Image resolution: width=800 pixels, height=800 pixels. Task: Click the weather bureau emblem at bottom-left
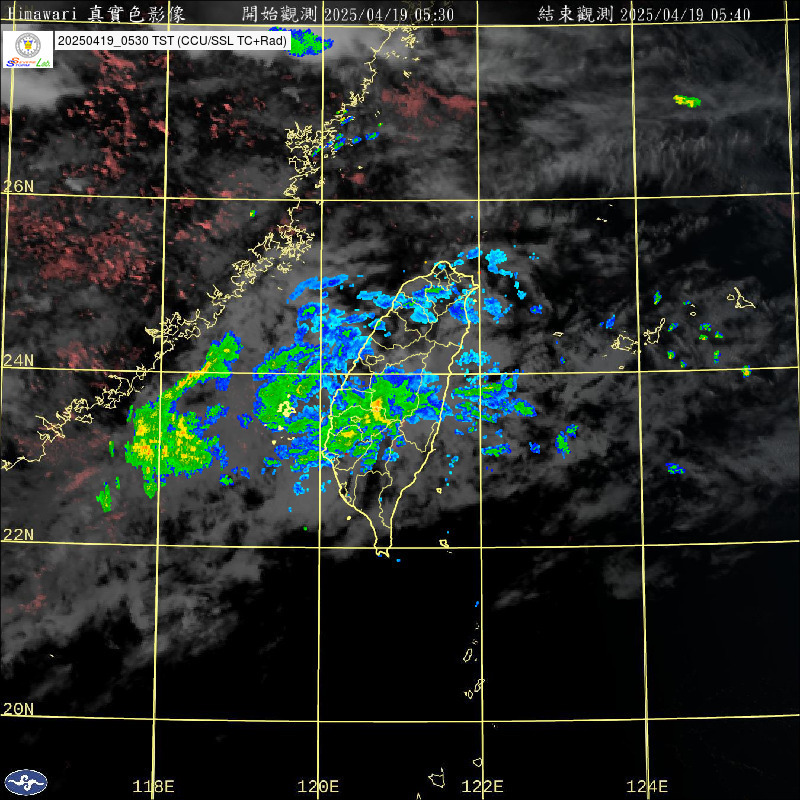pyautogui.click(x=26, y=782)
